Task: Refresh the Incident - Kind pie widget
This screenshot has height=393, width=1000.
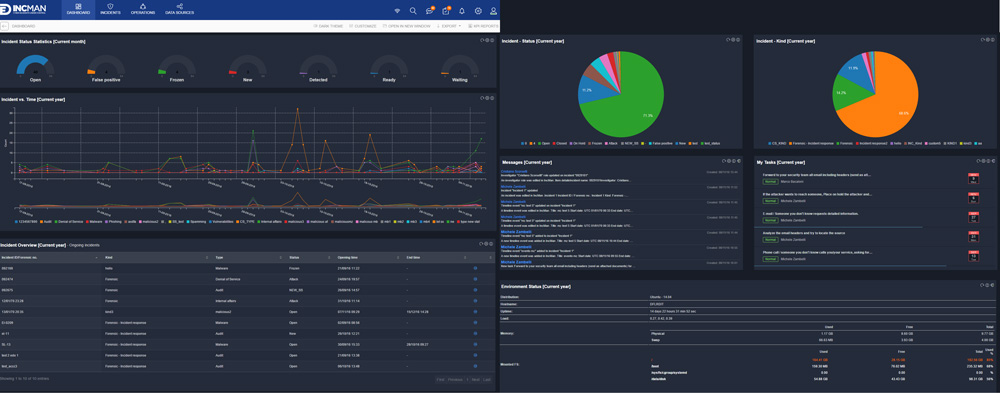Action: [982, 40]
